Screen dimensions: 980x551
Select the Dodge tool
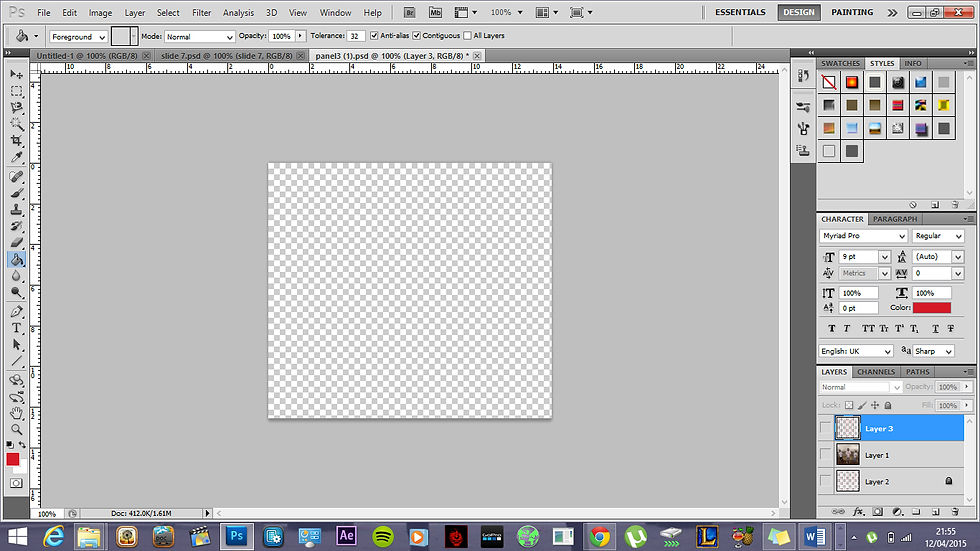click(16, 292)
